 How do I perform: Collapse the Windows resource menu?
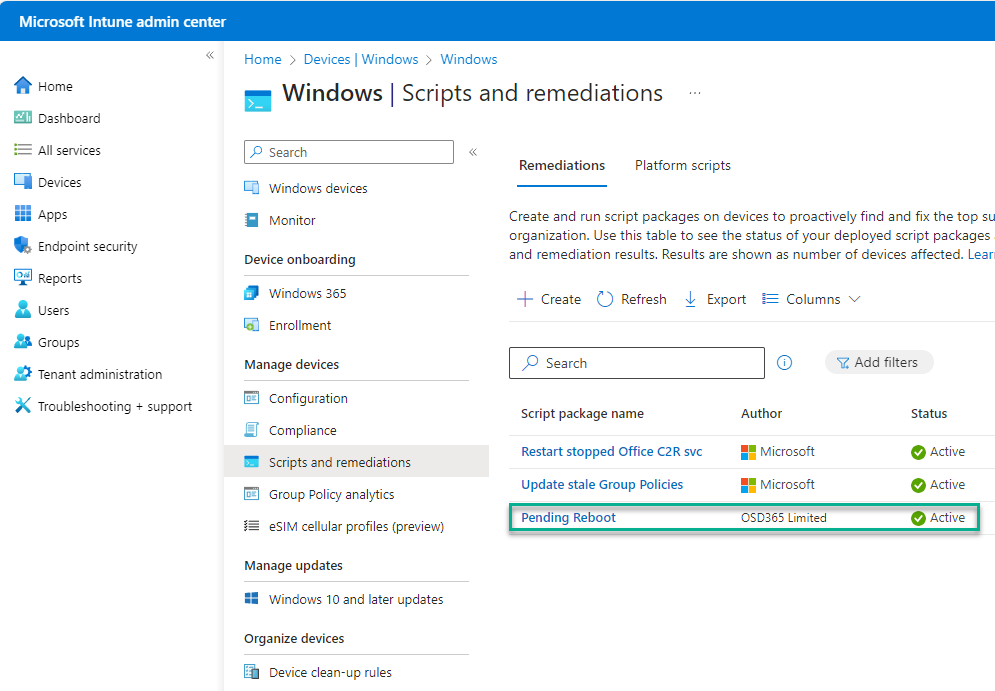473,152
